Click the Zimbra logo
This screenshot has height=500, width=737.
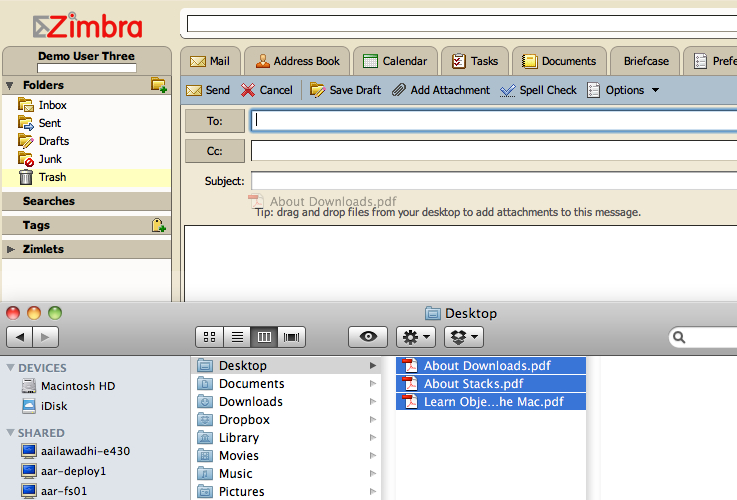coord(88,26)
